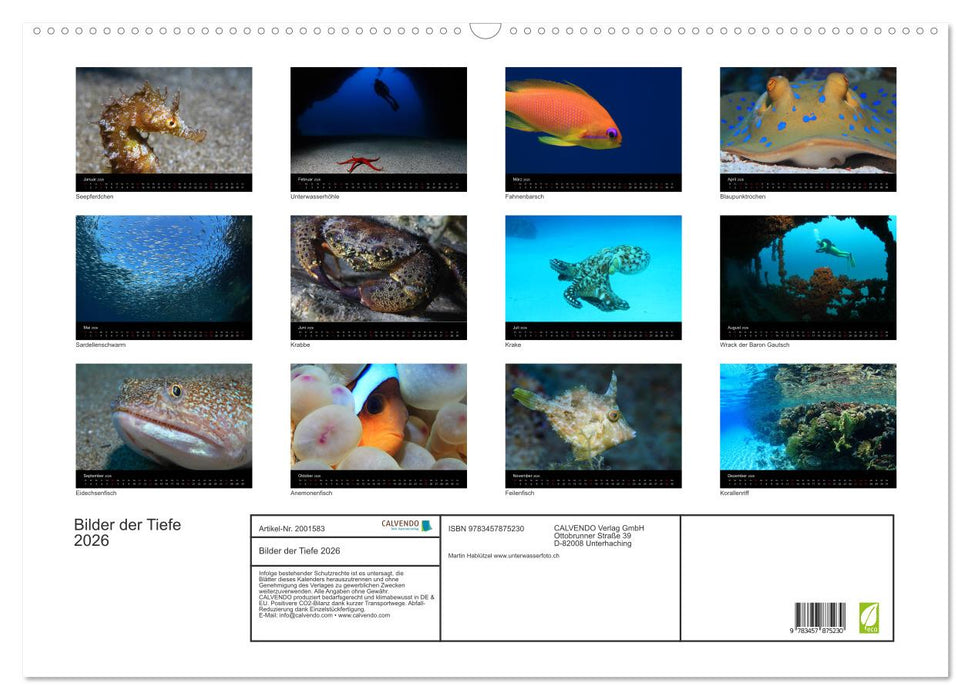Select the Bilder der Tiefe 2026 title field
971x700 pixels.
tap(300, 551)
